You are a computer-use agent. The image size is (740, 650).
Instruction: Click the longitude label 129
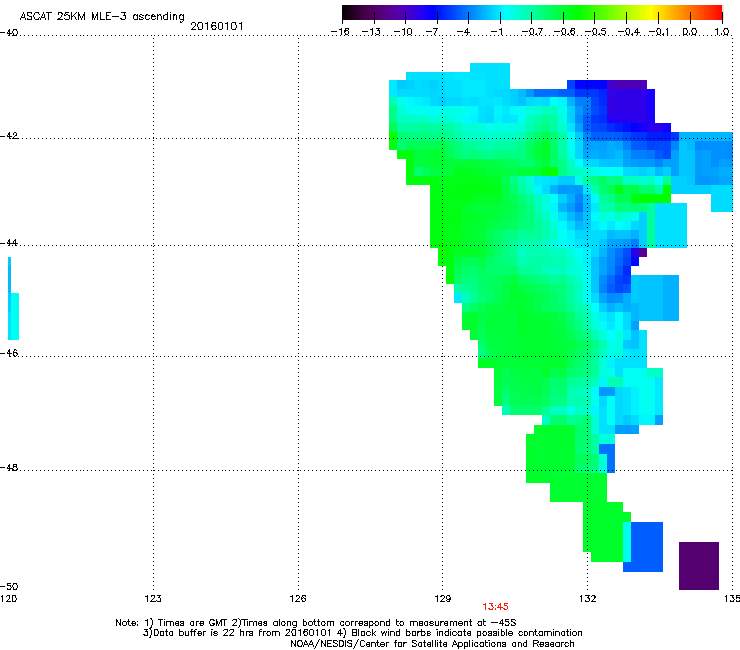click(x=443, y=599)
